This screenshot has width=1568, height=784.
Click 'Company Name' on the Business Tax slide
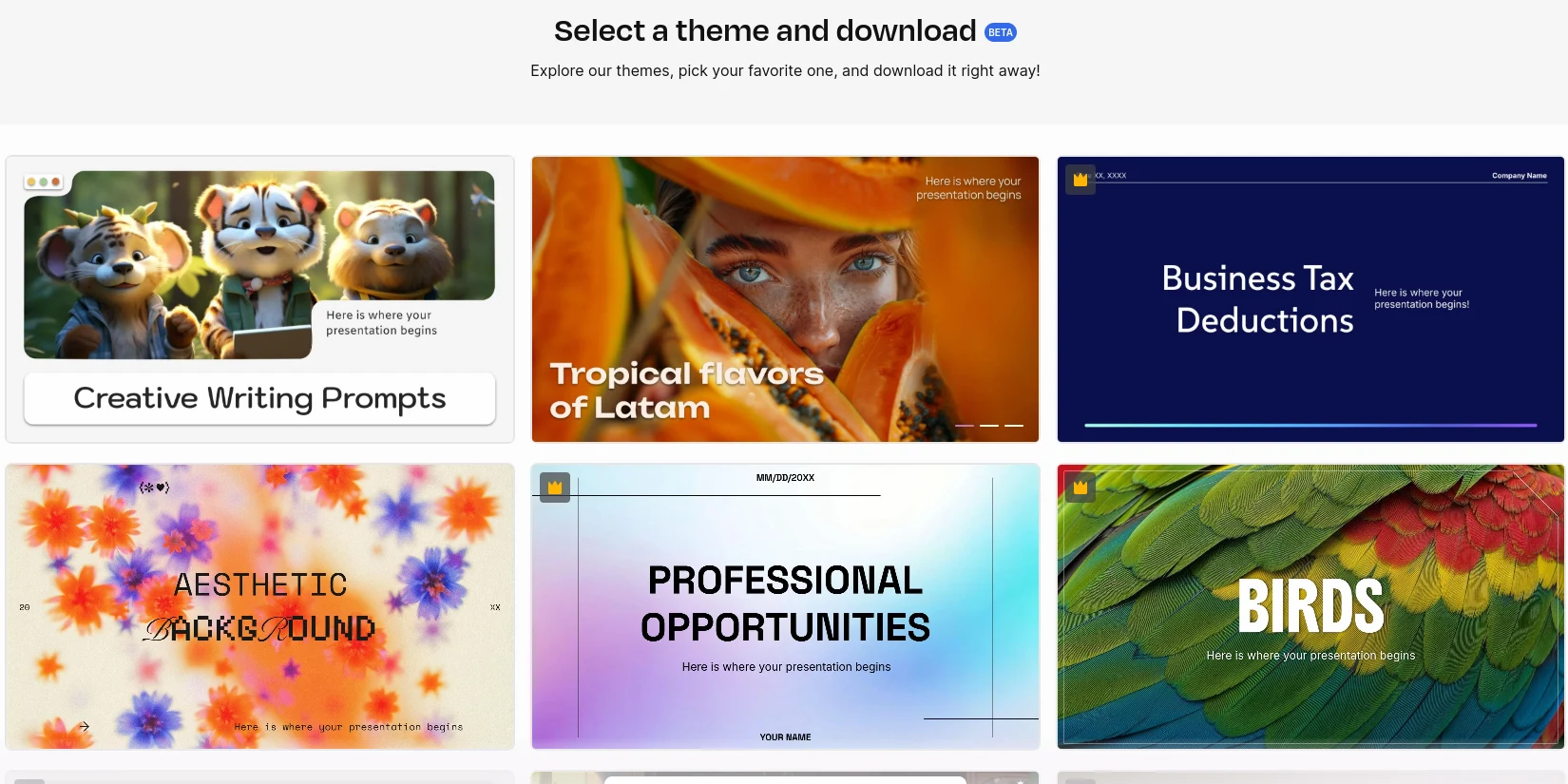(x=1519, y=176)
